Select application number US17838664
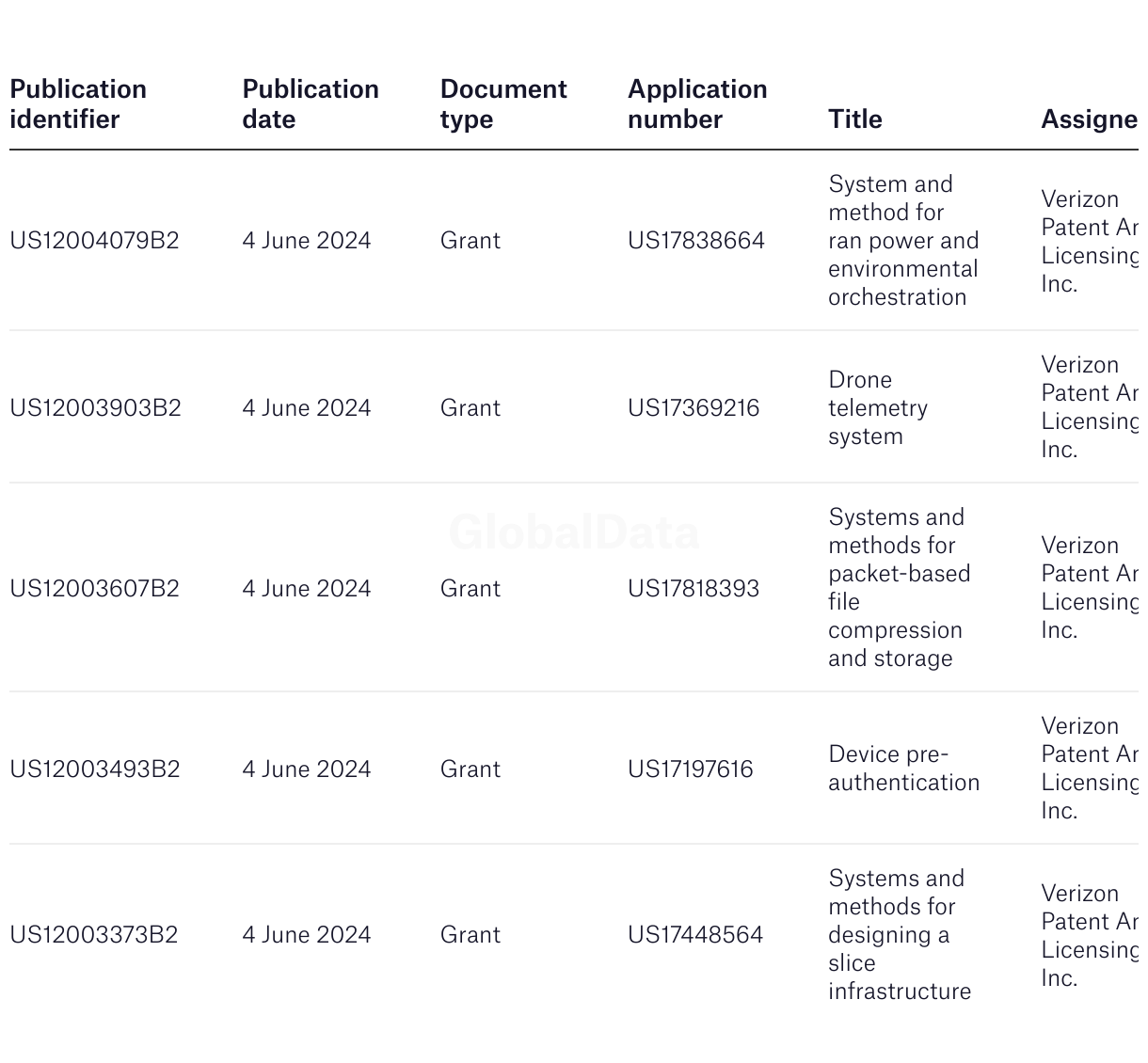The height and width of the screenshot is (1063, 1148). coord(696,241)
